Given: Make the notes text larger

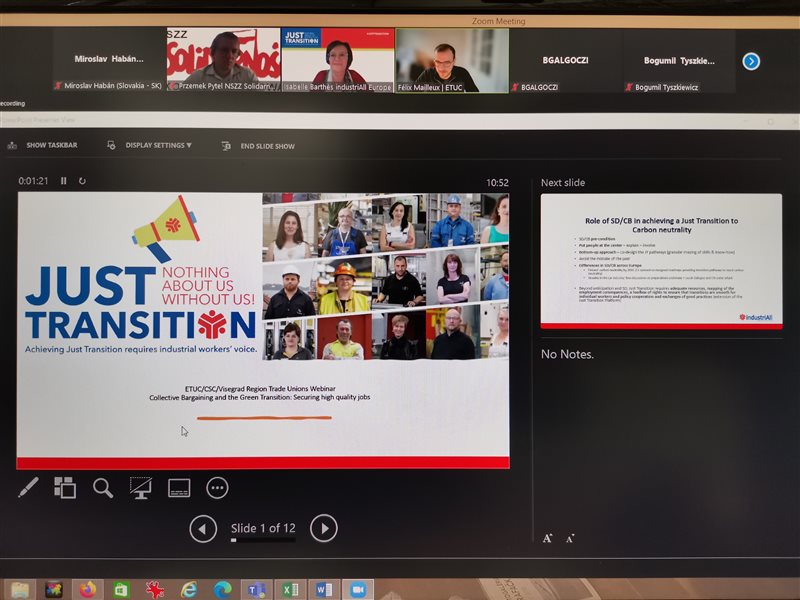Looking at the screenshot, I should (547, 538).
